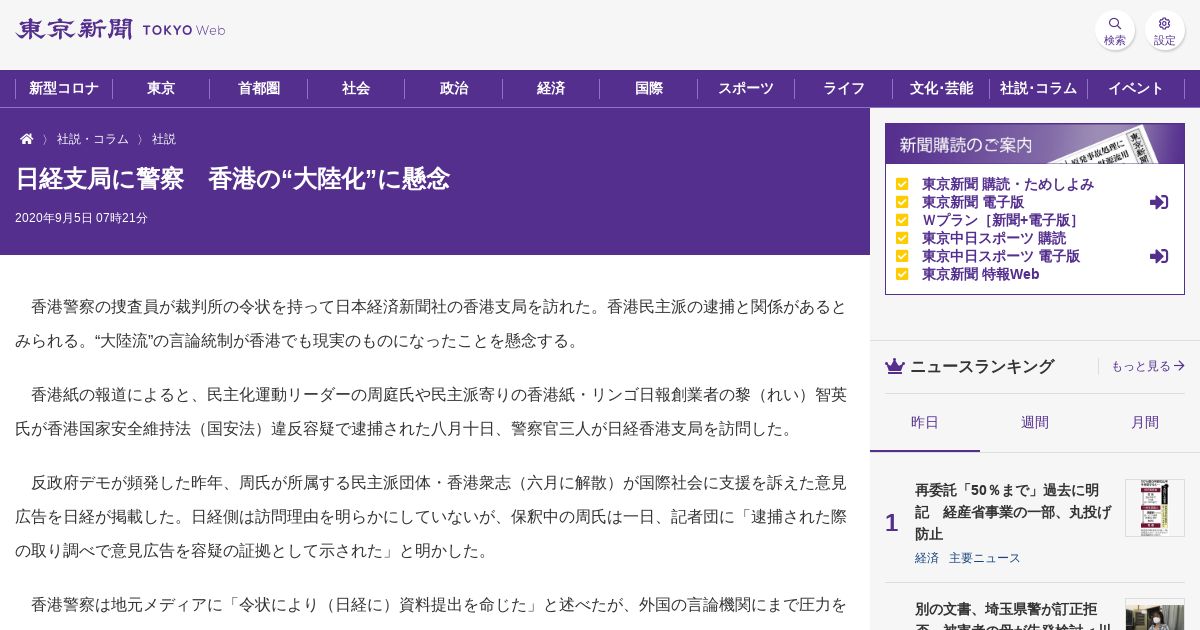Click the 経済 tag under ranking article 1
1200x630 pixels.
coord(927,558)
